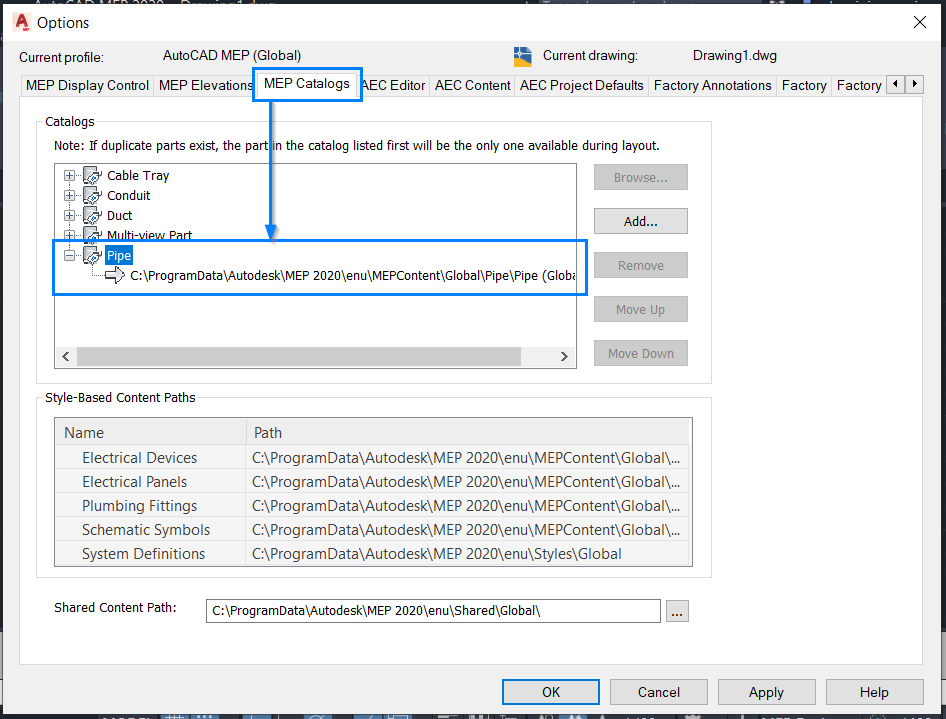Screen dimensions: 946x719
Task: Select the Conduit tree item
Action: 129,195
